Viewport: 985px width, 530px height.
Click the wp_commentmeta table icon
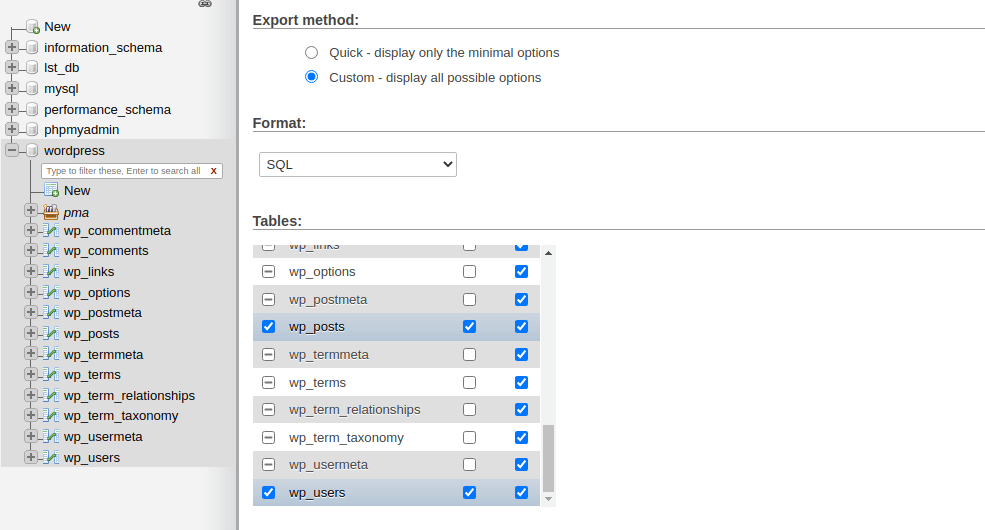(52, 230)
